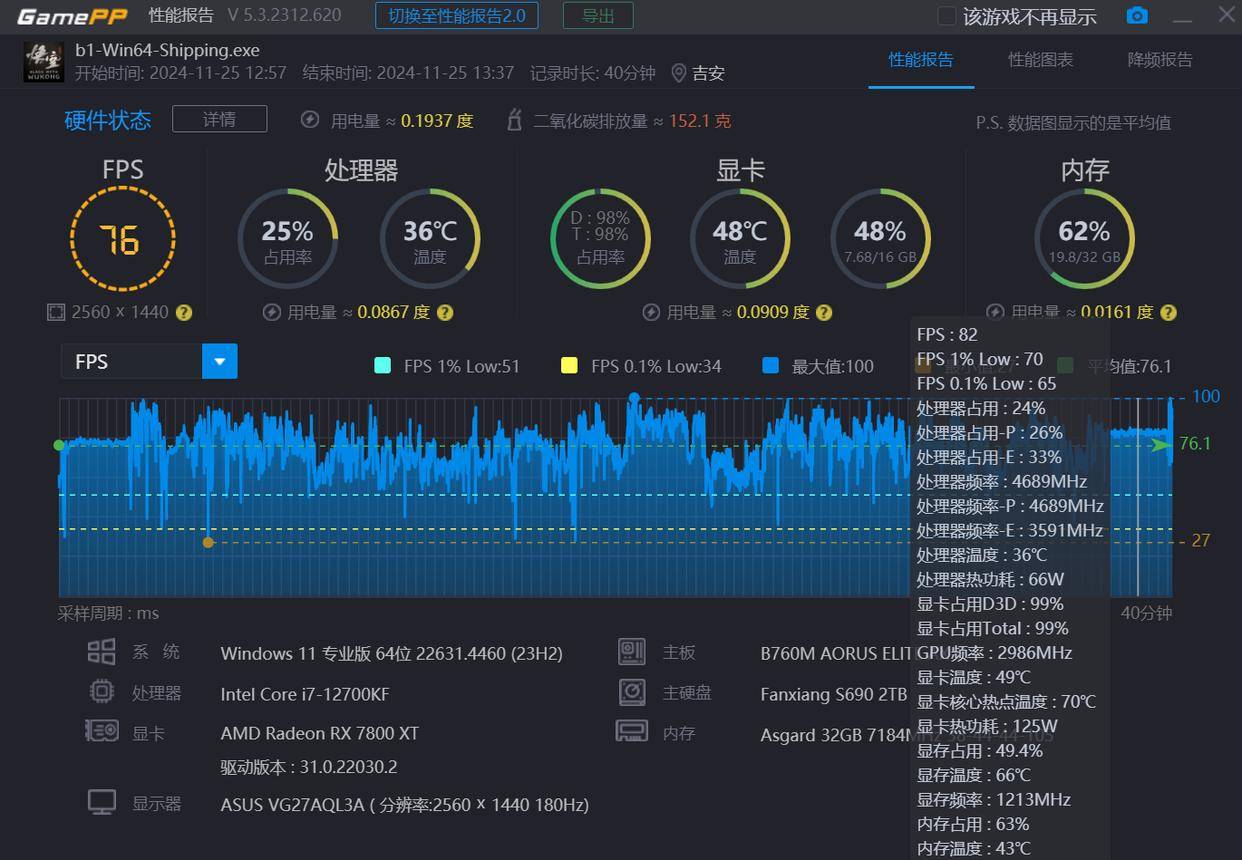1242x860 pixels.
Task: Click the processor chip icon beside 处理器
Action: pos(102,692)
